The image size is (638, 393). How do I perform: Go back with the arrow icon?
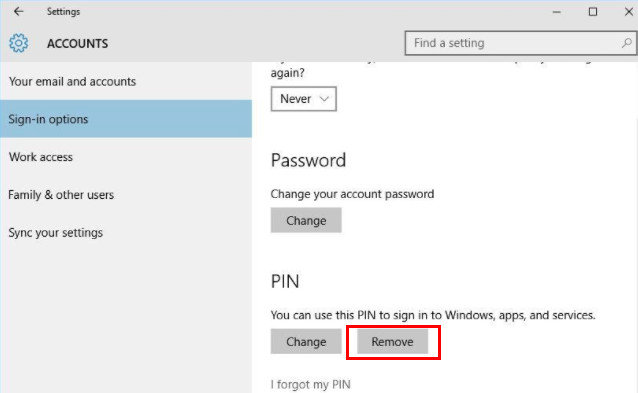18,11
